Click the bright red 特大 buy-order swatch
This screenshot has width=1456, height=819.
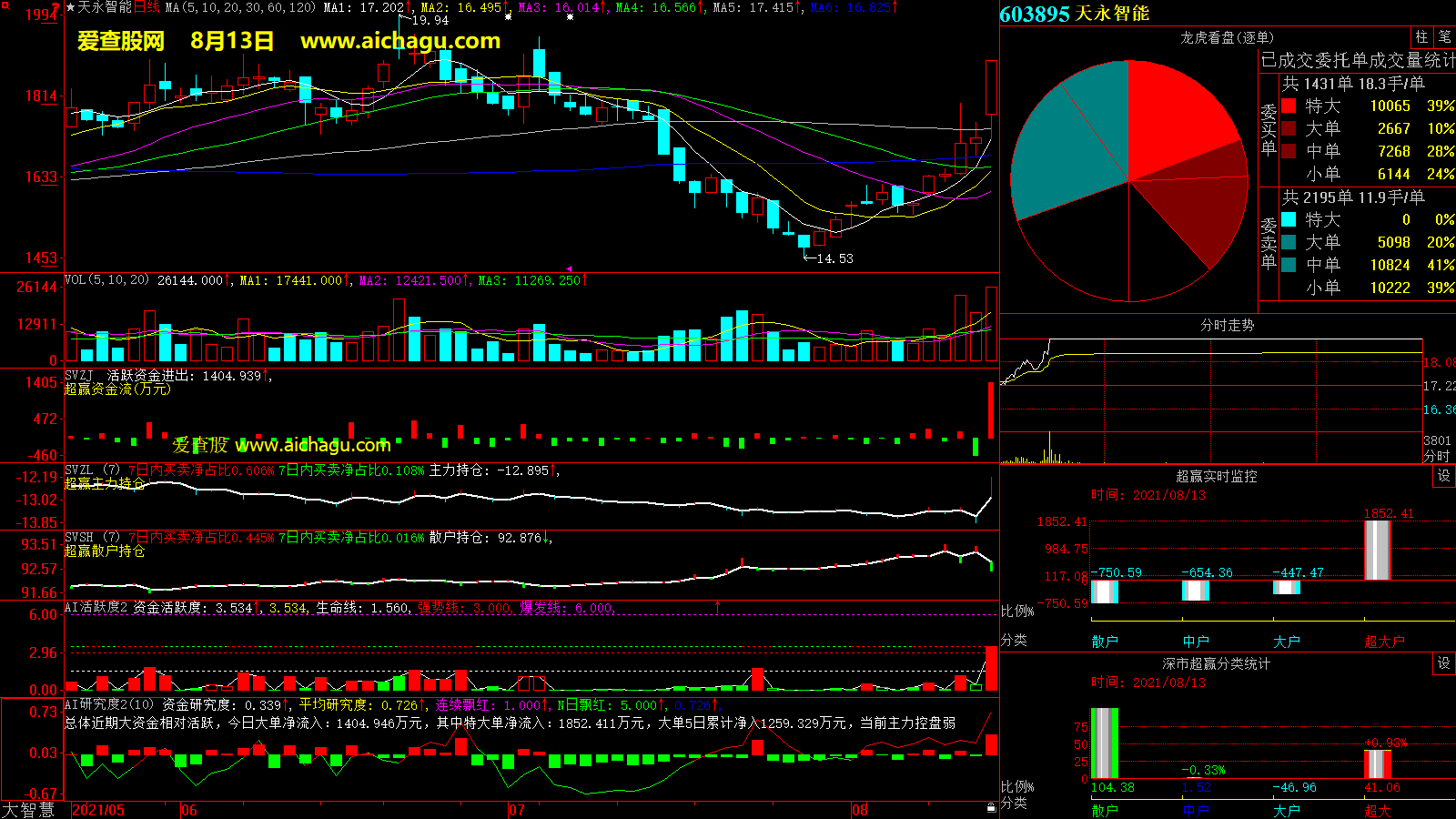pyautogui.click(x=1289, y=106)
